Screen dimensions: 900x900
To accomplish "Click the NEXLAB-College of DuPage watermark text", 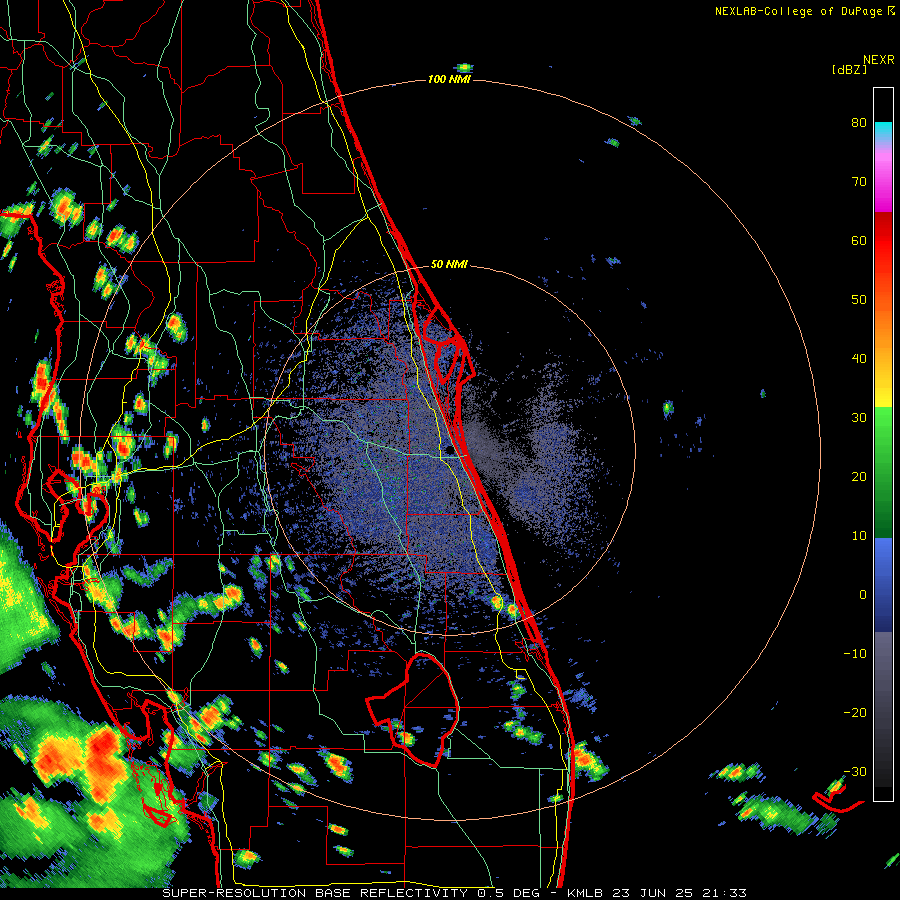I will pyautogui.click(x=799, y=11).
